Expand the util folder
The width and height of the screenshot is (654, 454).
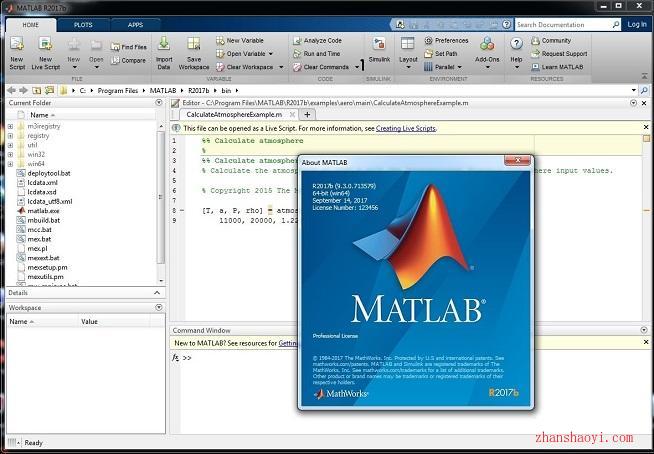(10, 145)
